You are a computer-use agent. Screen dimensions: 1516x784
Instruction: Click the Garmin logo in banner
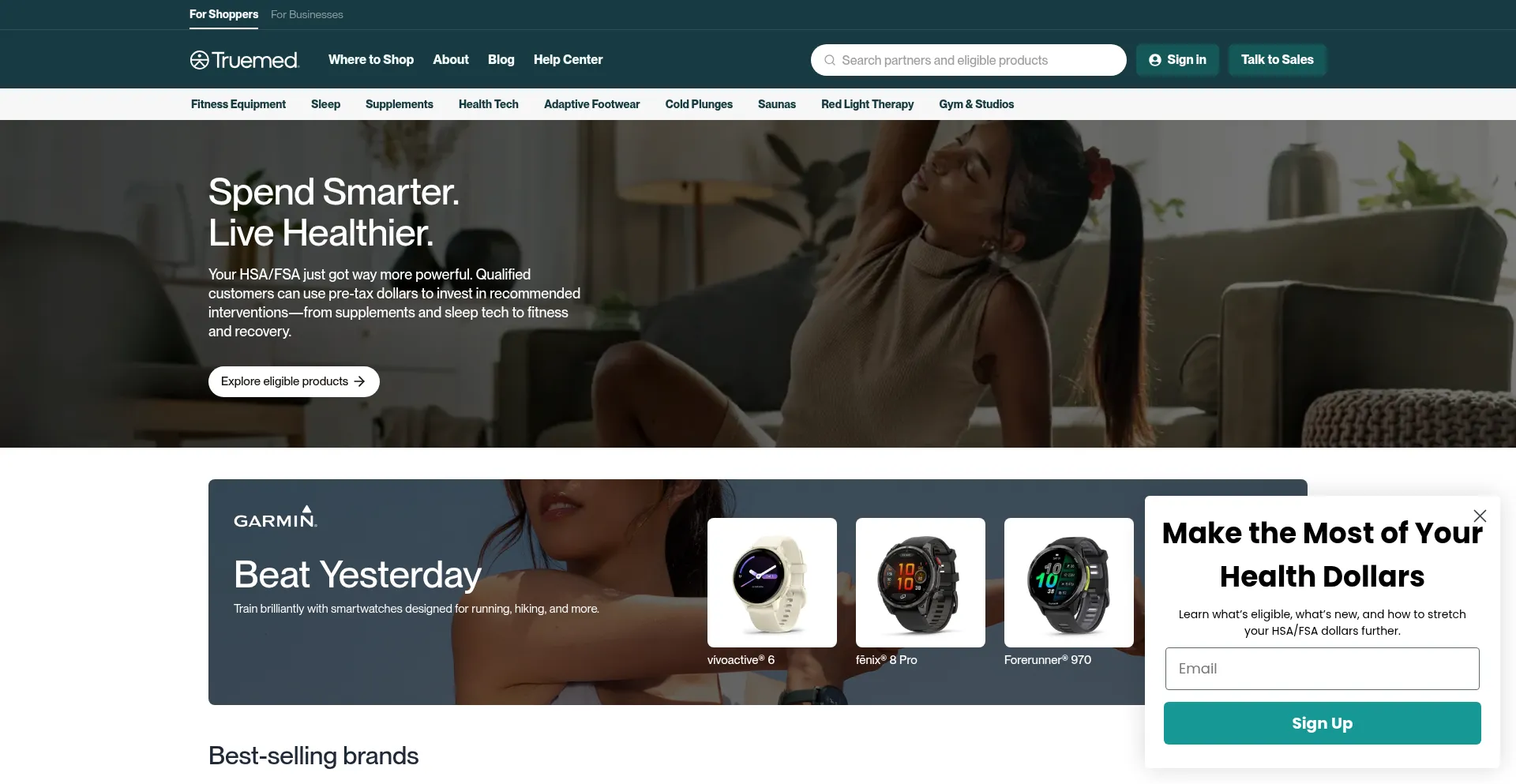click(276, 516)
